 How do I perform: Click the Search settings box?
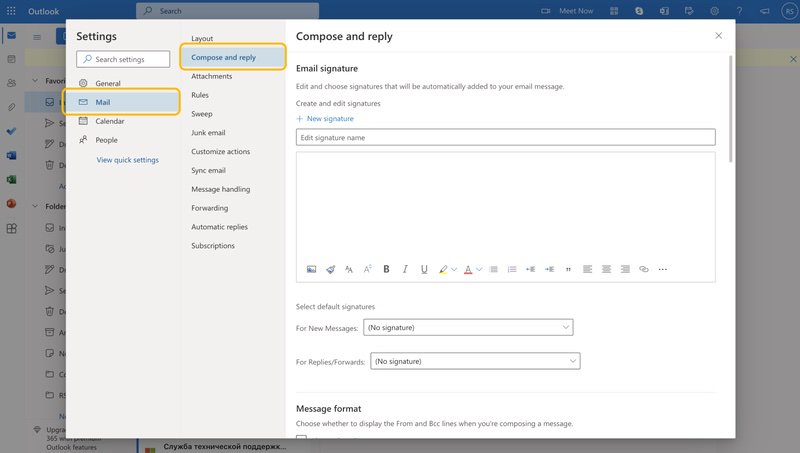123,59
